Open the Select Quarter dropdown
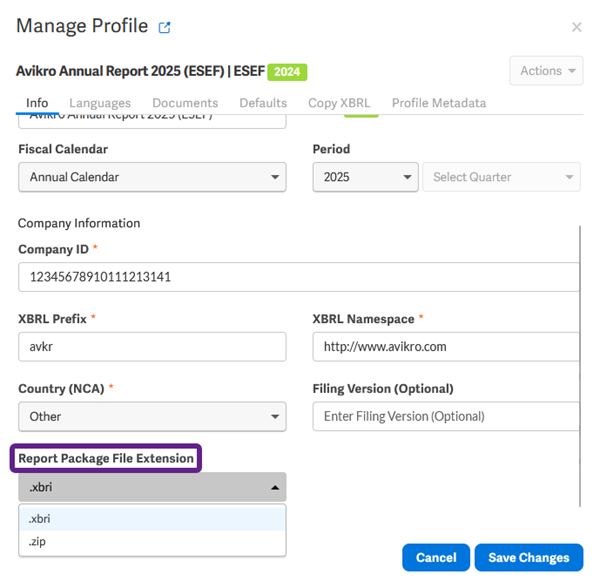Viewport: 600px width, 588px height. click(501, 177)
